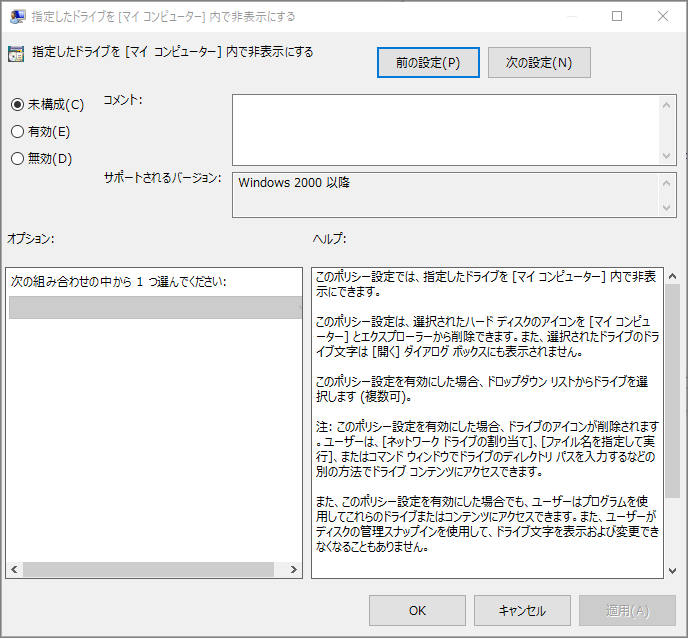Click the comment box scroll down arrow

[667, 155]
